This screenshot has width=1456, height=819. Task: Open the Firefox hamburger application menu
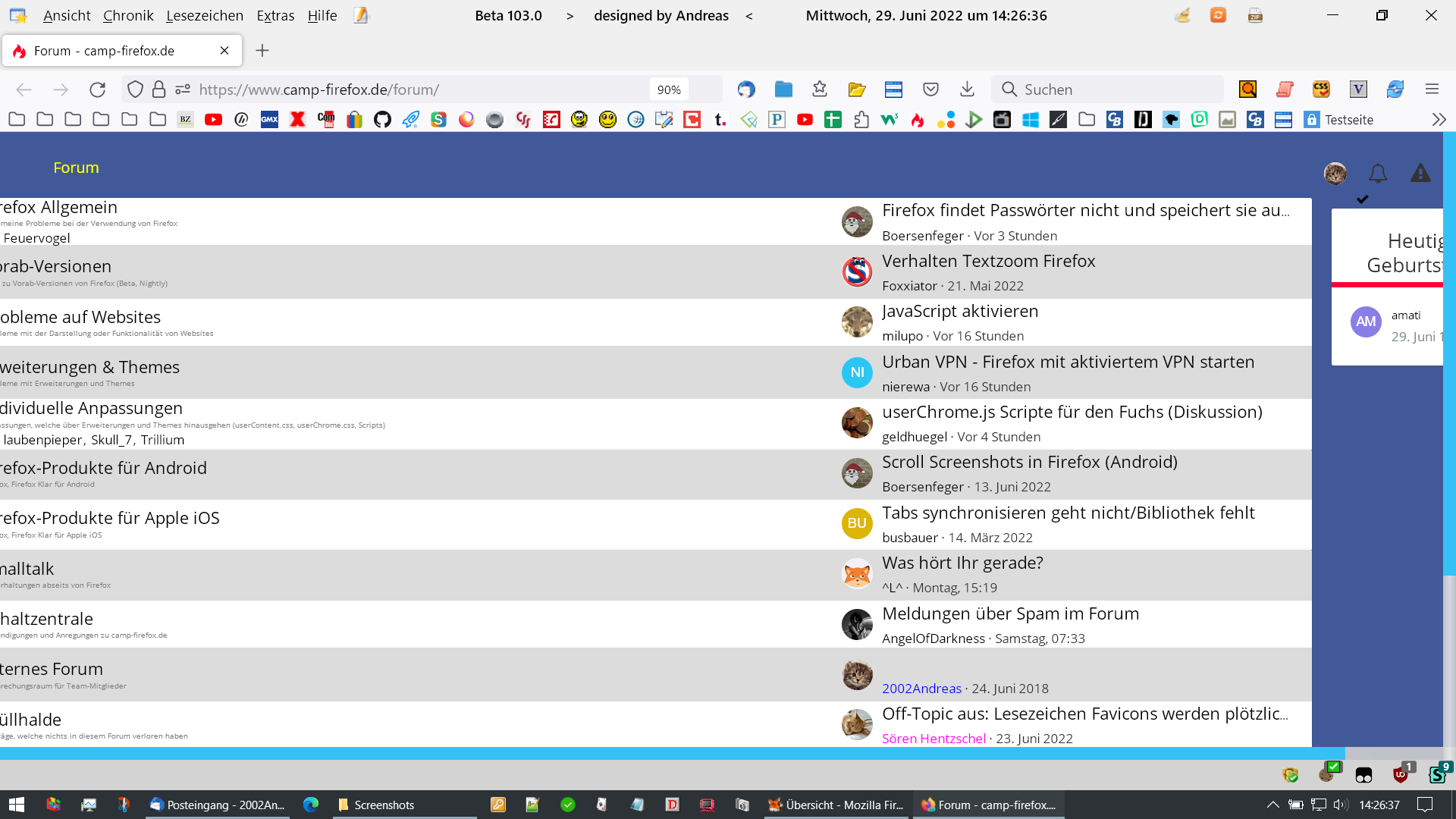[1432, 89]
